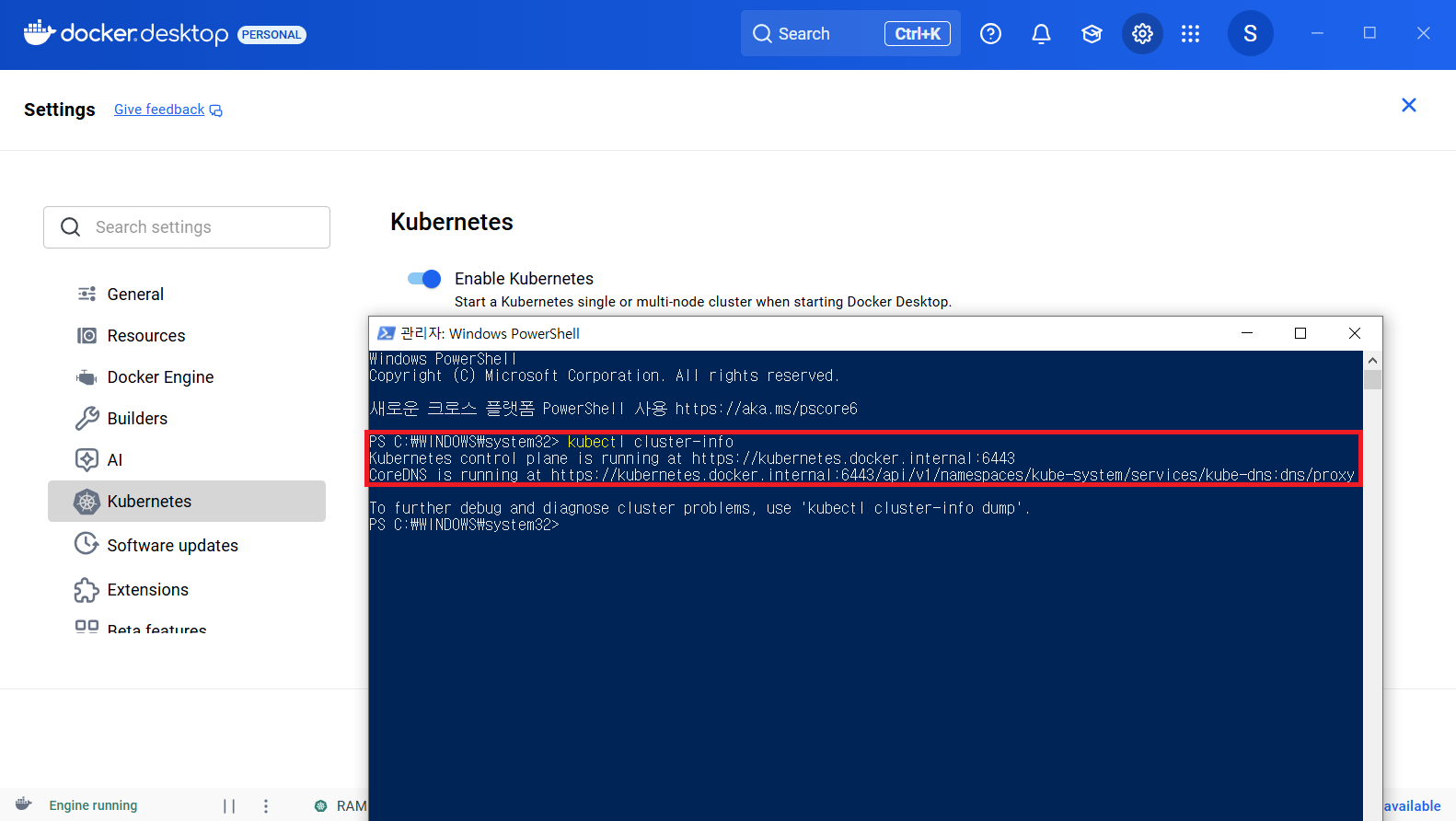This screenshot has width=1456, height=821.
Task: Open the engine options three-dot menu
Action: click(266, 806)
